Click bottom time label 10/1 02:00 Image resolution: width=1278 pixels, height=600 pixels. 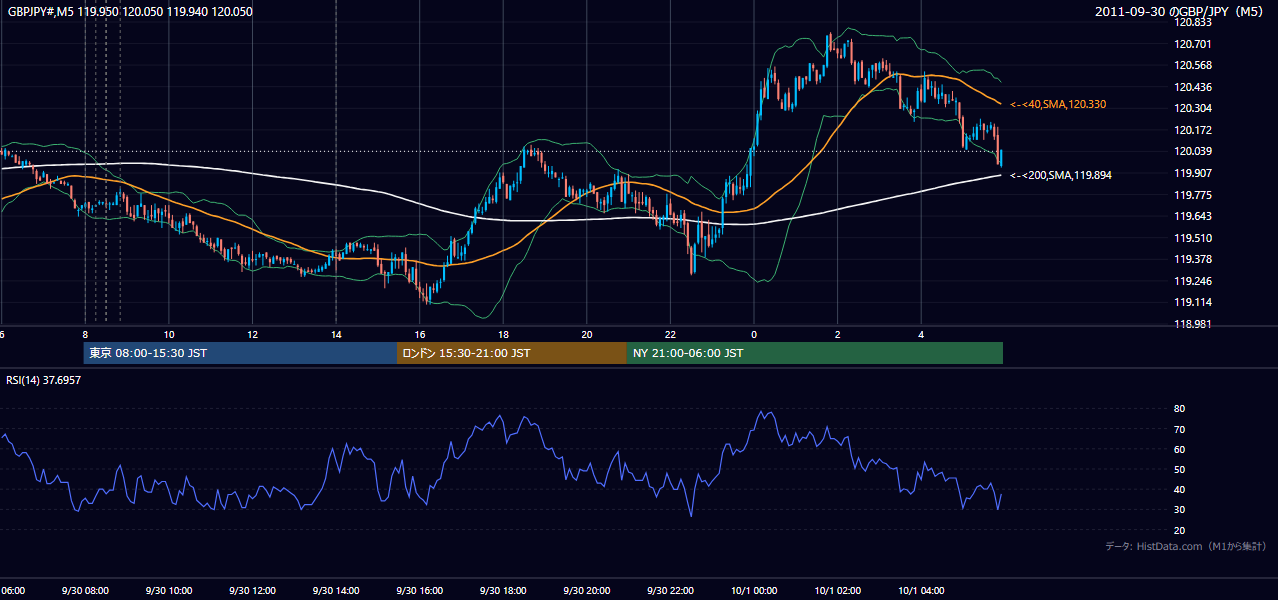[838, 591]
